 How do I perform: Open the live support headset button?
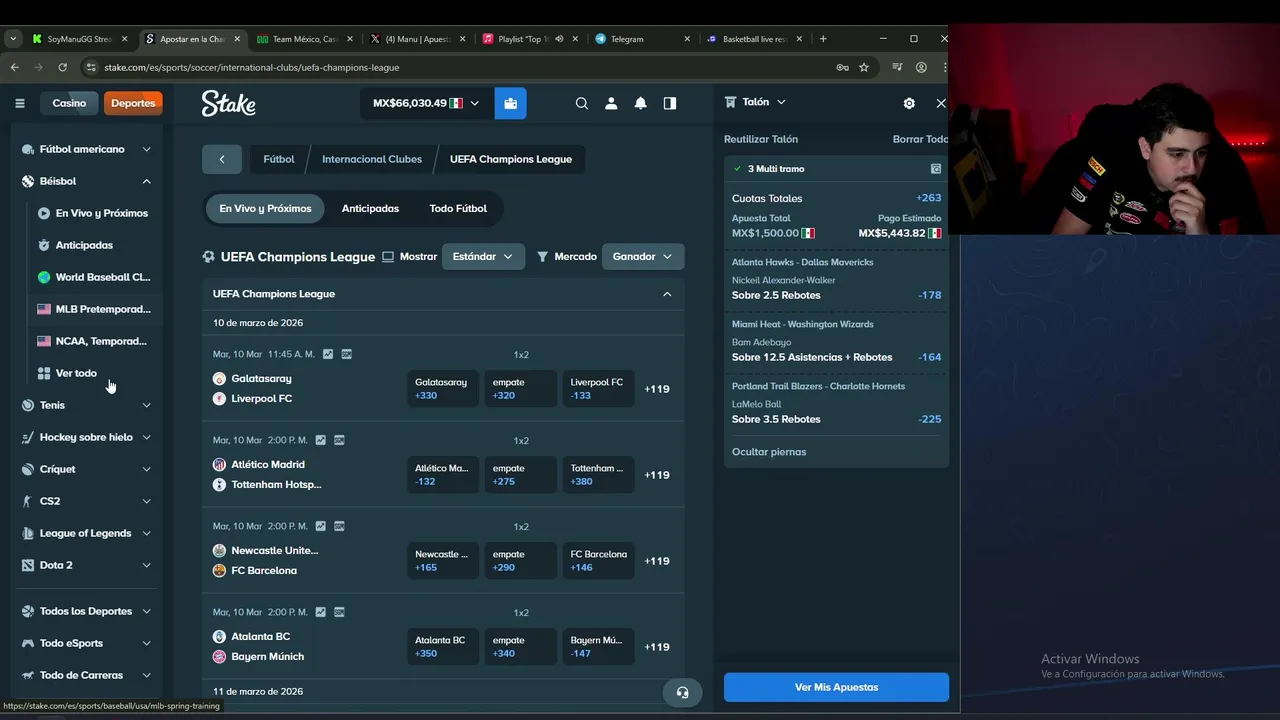(x=682, y=692)
